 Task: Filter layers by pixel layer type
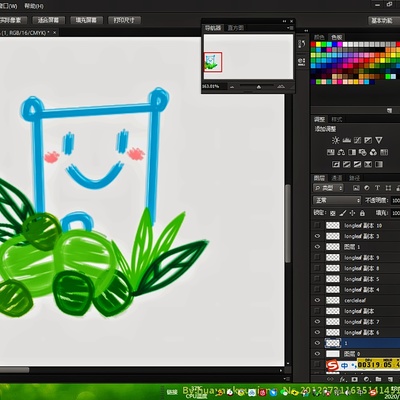coord(356,188)
